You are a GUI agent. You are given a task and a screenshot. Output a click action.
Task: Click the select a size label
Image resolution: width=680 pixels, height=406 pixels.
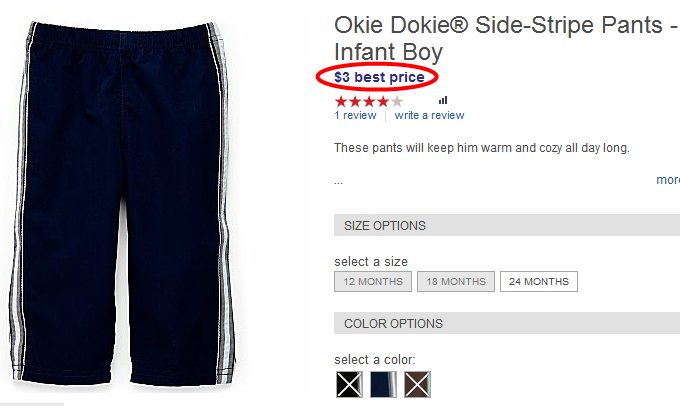pos(371,262)
